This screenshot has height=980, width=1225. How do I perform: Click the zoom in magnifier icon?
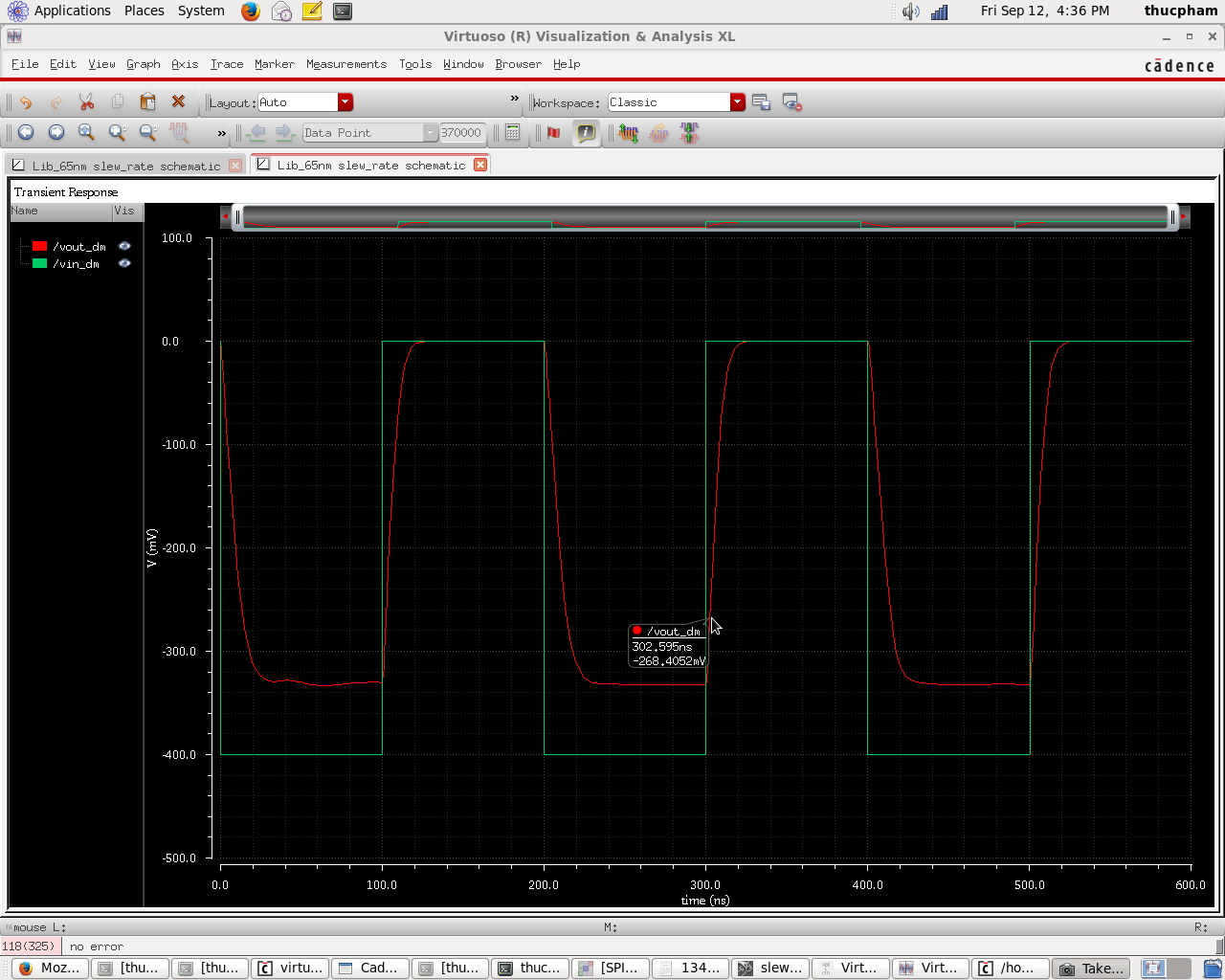click(x=117, y=133)
